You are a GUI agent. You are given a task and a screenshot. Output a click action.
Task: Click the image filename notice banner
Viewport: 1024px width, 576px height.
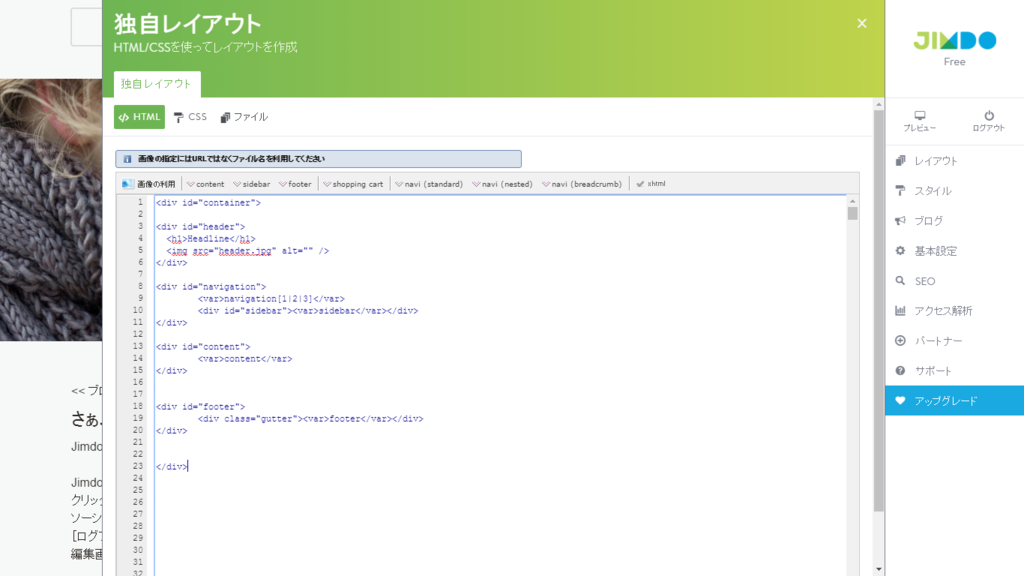pos(319,159)
